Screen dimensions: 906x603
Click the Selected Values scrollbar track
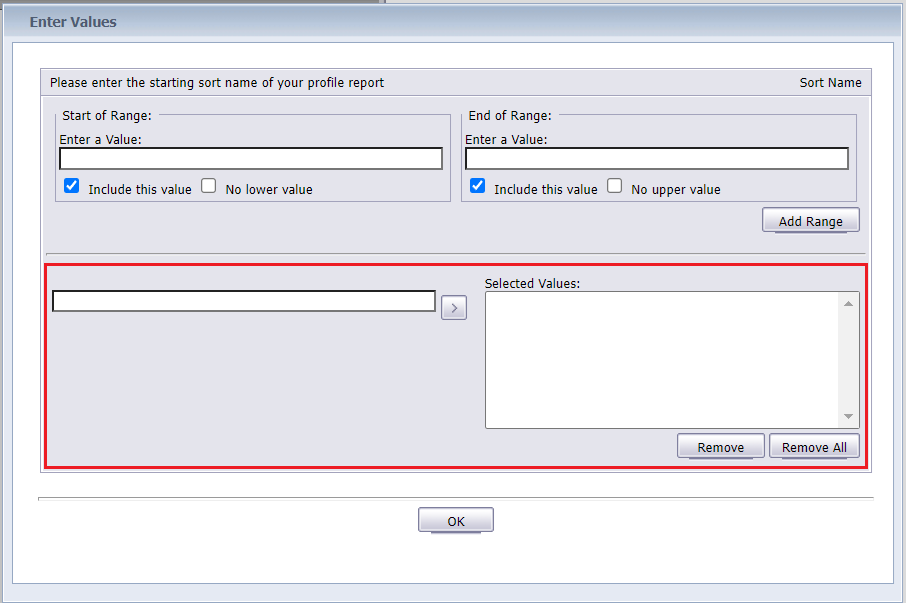coord(848,360)
